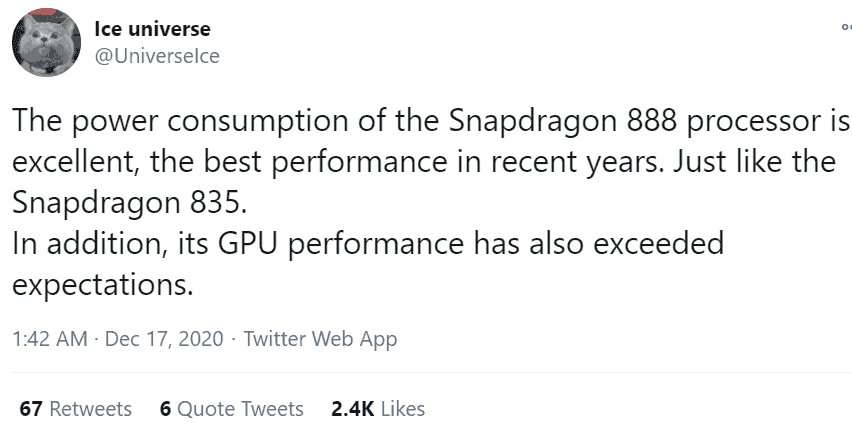
Task: View the 67 Retweets list
Action: coord(76,409)
